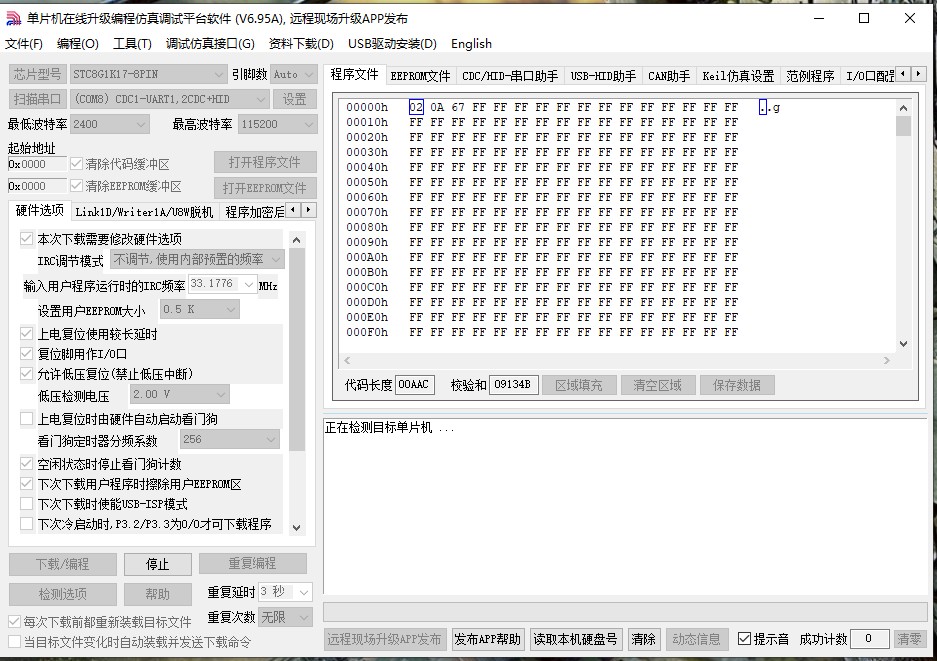The width and height of the screenshot is (937, 661).
Task: Open the EEPROM size 0.5 K dropdown
Action: [199, 310]
